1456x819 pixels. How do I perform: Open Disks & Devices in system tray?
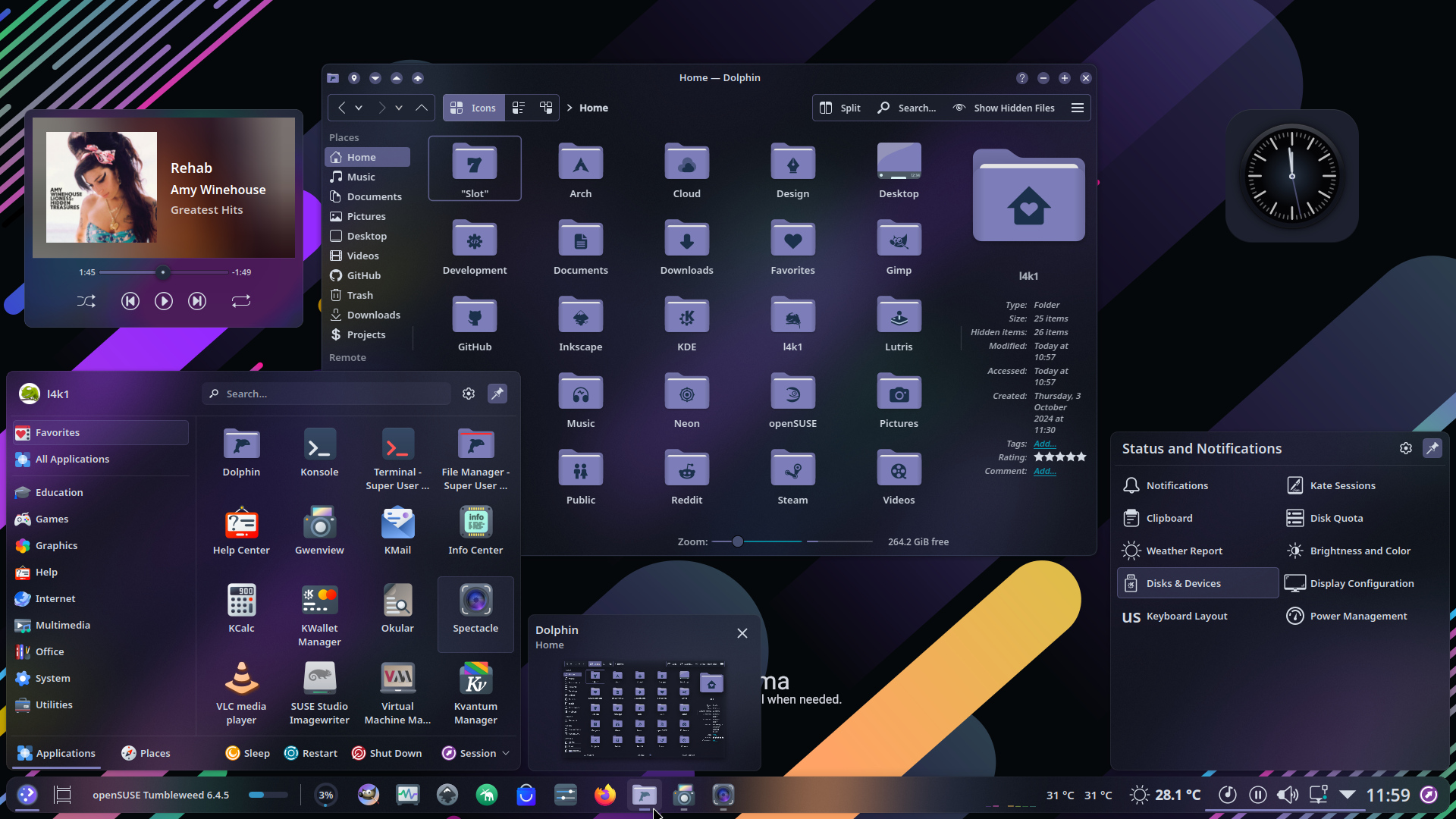click(1197, 583)
